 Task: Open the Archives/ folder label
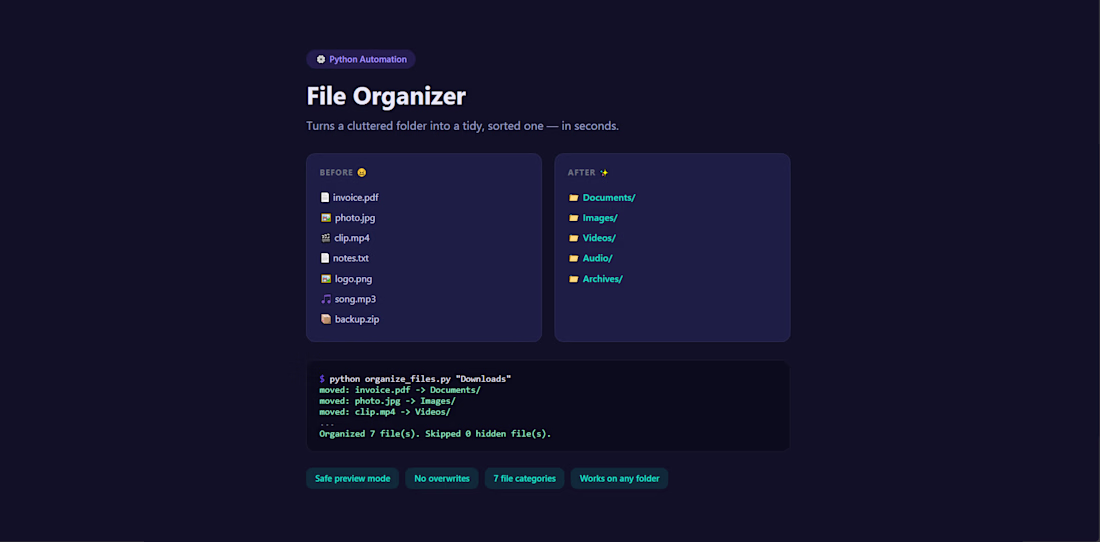tap(603, 278)
